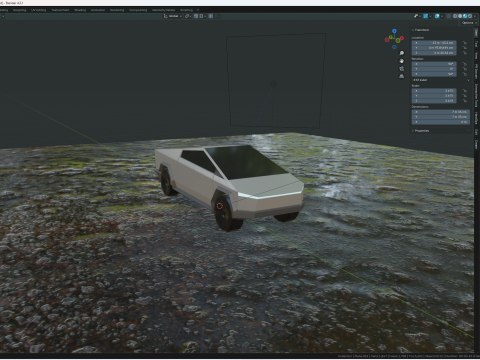Viewport: 480px width, 360px height.
Task: Open the Rendering workspace tab
Action: point(117,10)
